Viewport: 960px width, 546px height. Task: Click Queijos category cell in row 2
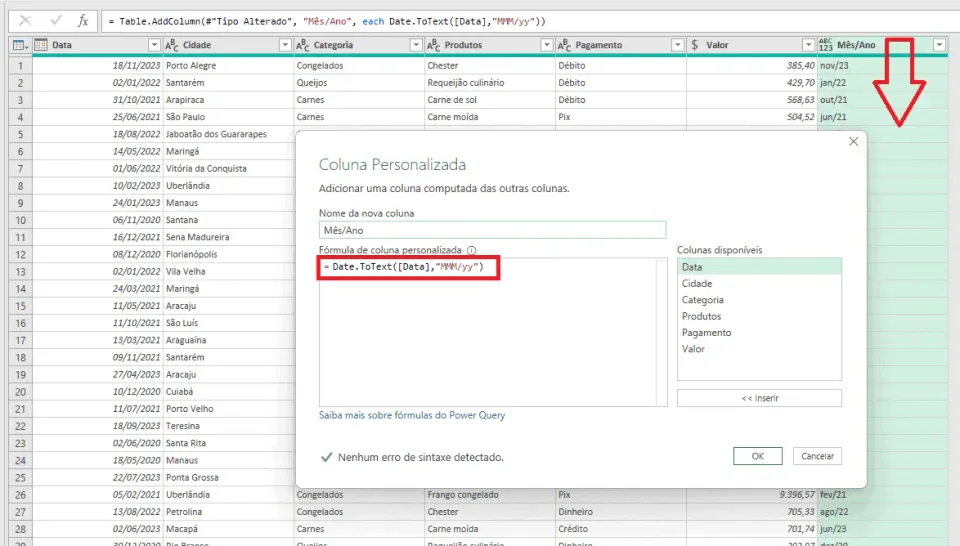point(359,83)
